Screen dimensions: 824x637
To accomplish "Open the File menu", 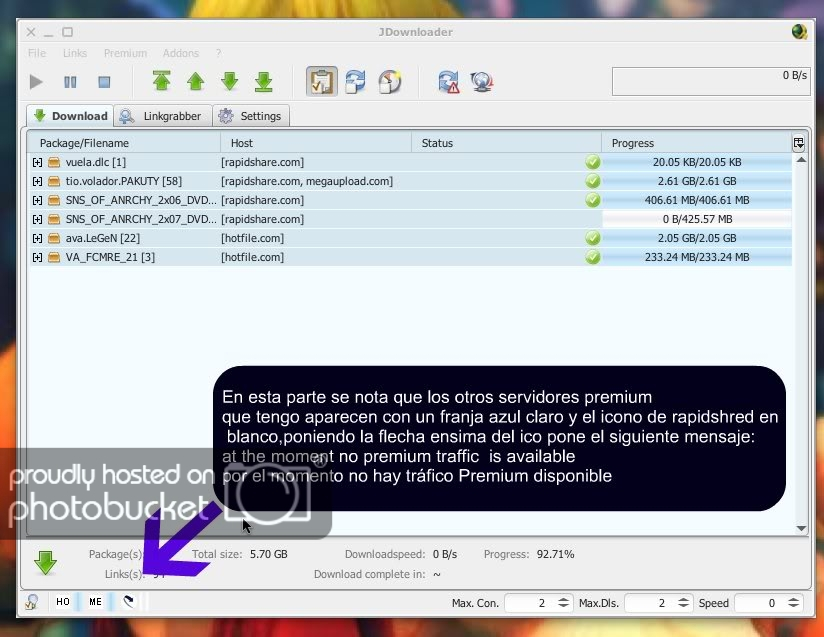I will click(x=36, y=53).
